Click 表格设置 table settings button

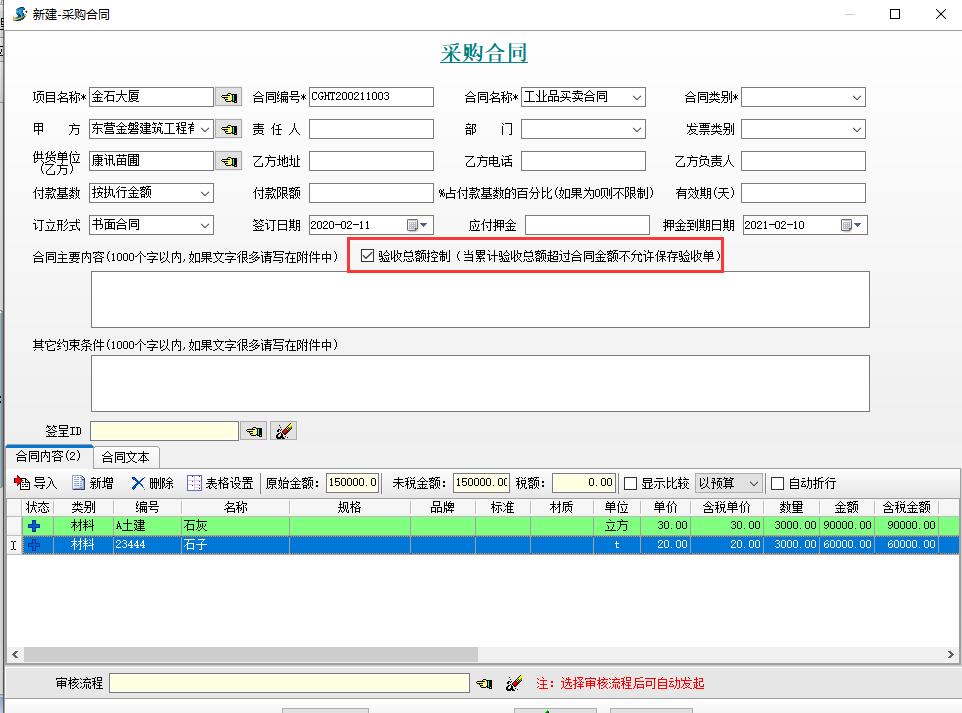(220, 483)
